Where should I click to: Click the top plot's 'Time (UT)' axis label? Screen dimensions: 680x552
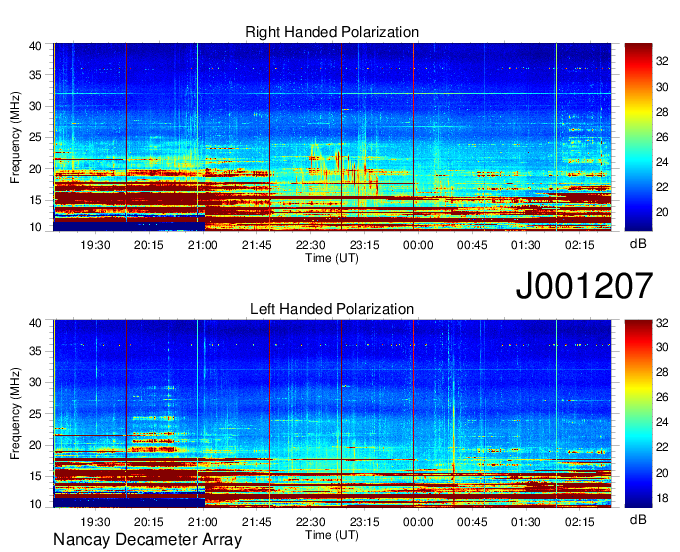332,258
